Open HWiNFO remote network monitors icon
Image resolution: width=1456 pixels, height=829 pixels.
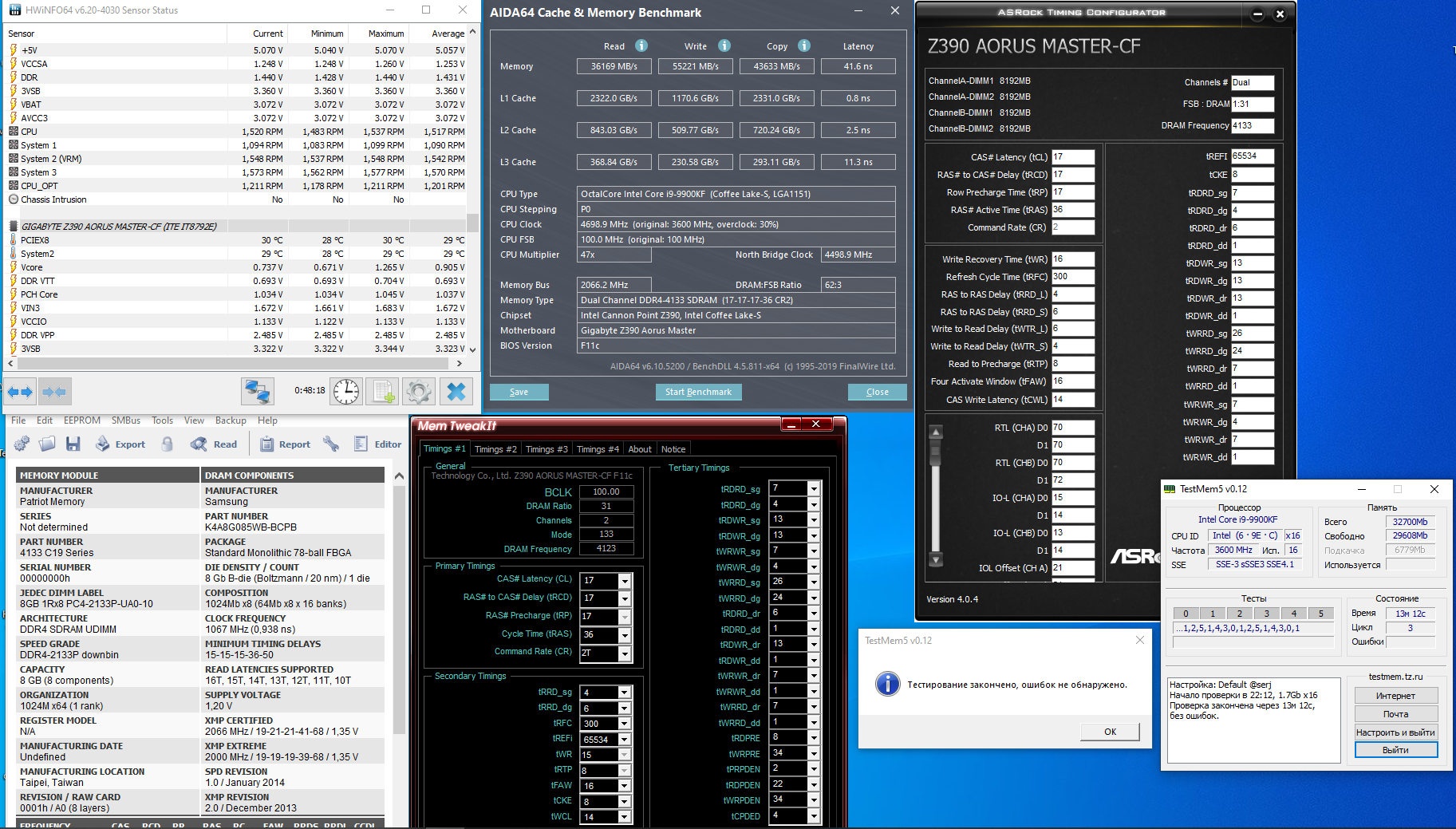click(258, 392)
